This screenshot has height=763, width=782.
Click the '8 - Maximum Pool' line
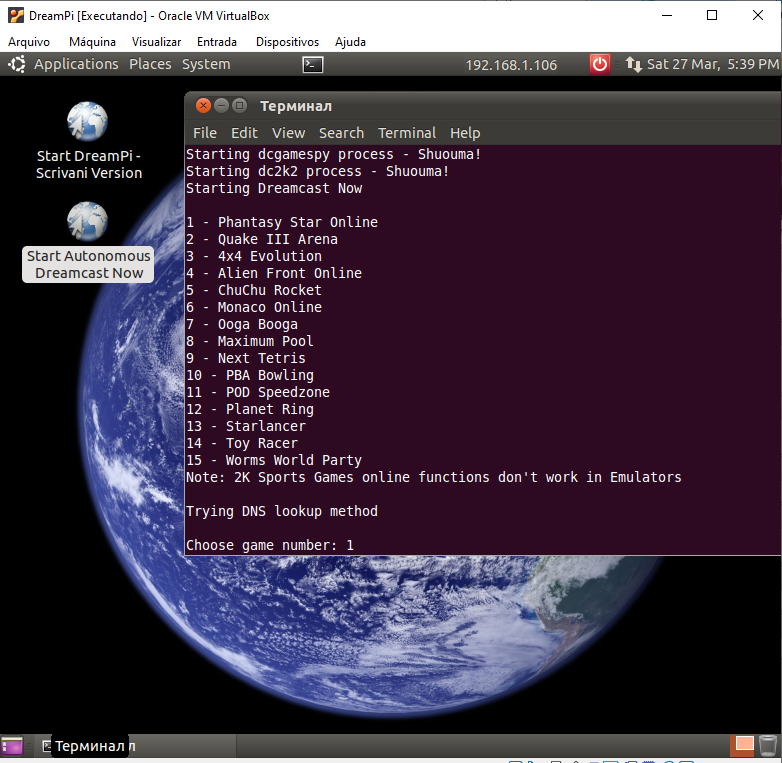(x=250, y=341)
